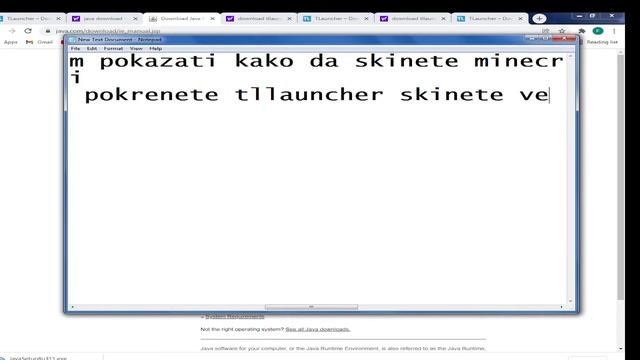Close the TLauncher tab nearest the new tab button
Screen dimensions: 640x360
click(520, 19)
